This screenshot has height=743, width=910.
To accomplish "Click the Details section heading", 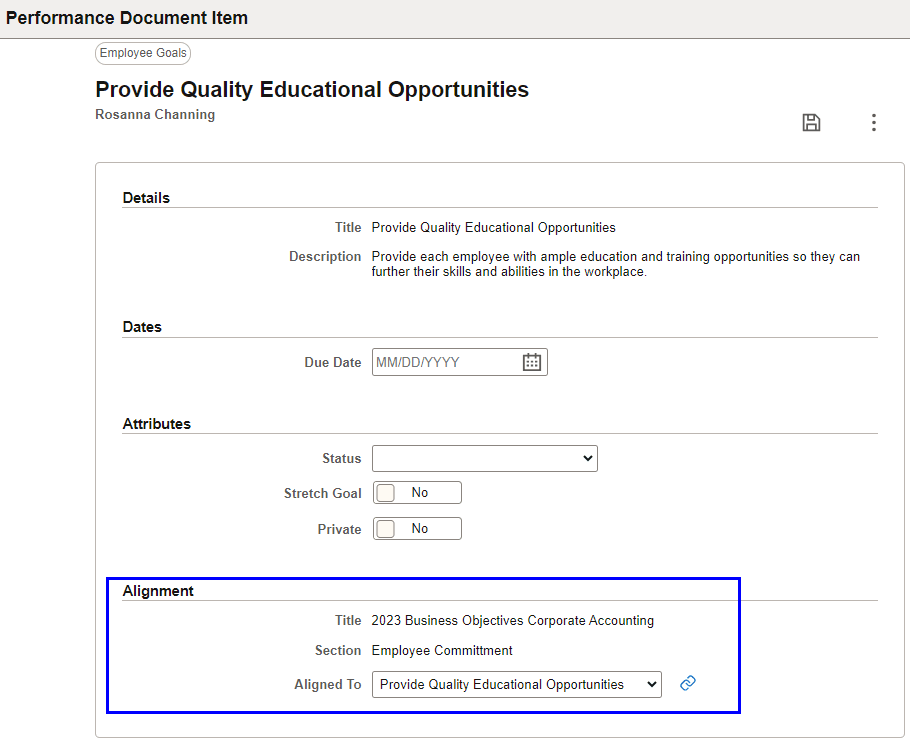I will point(146,198).
